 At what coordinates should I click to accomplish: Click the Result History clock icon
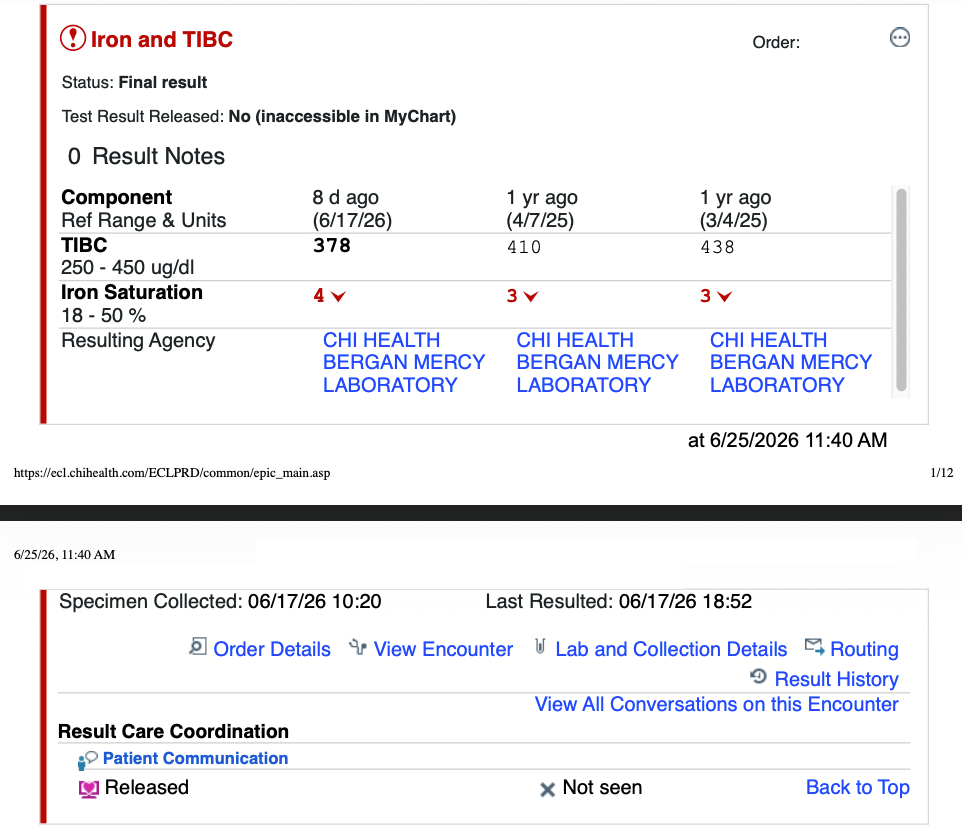point(759,677)
